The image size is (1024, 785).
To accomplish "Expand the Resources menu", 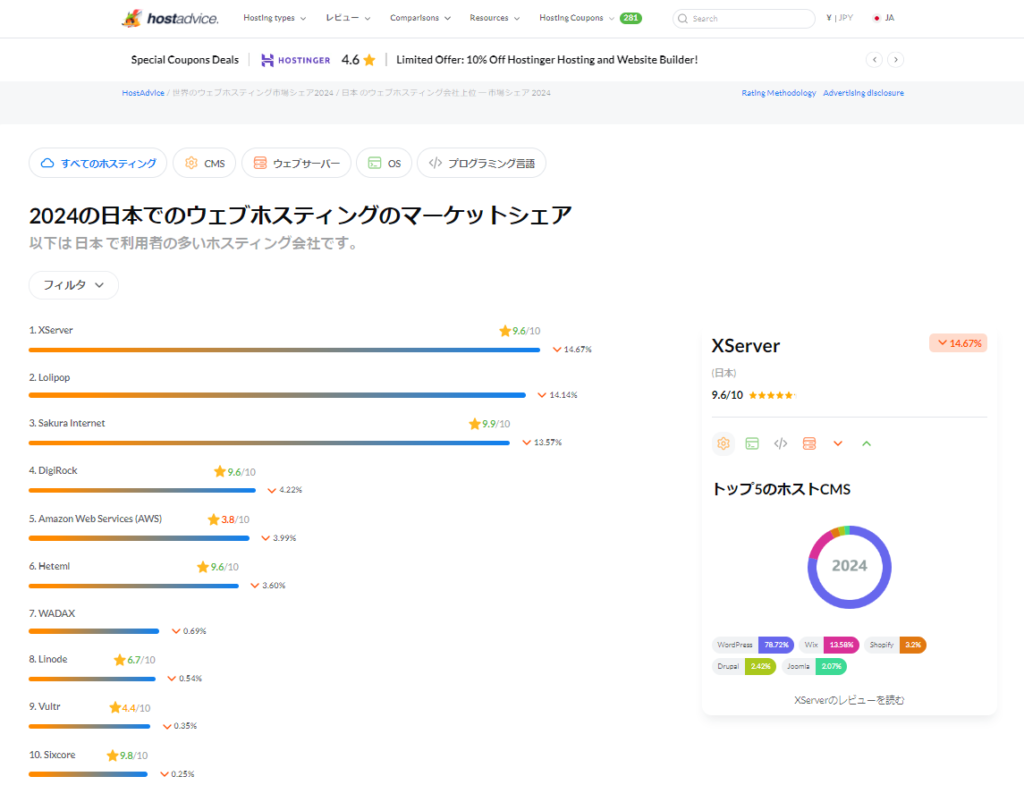I will pos(494,18).
